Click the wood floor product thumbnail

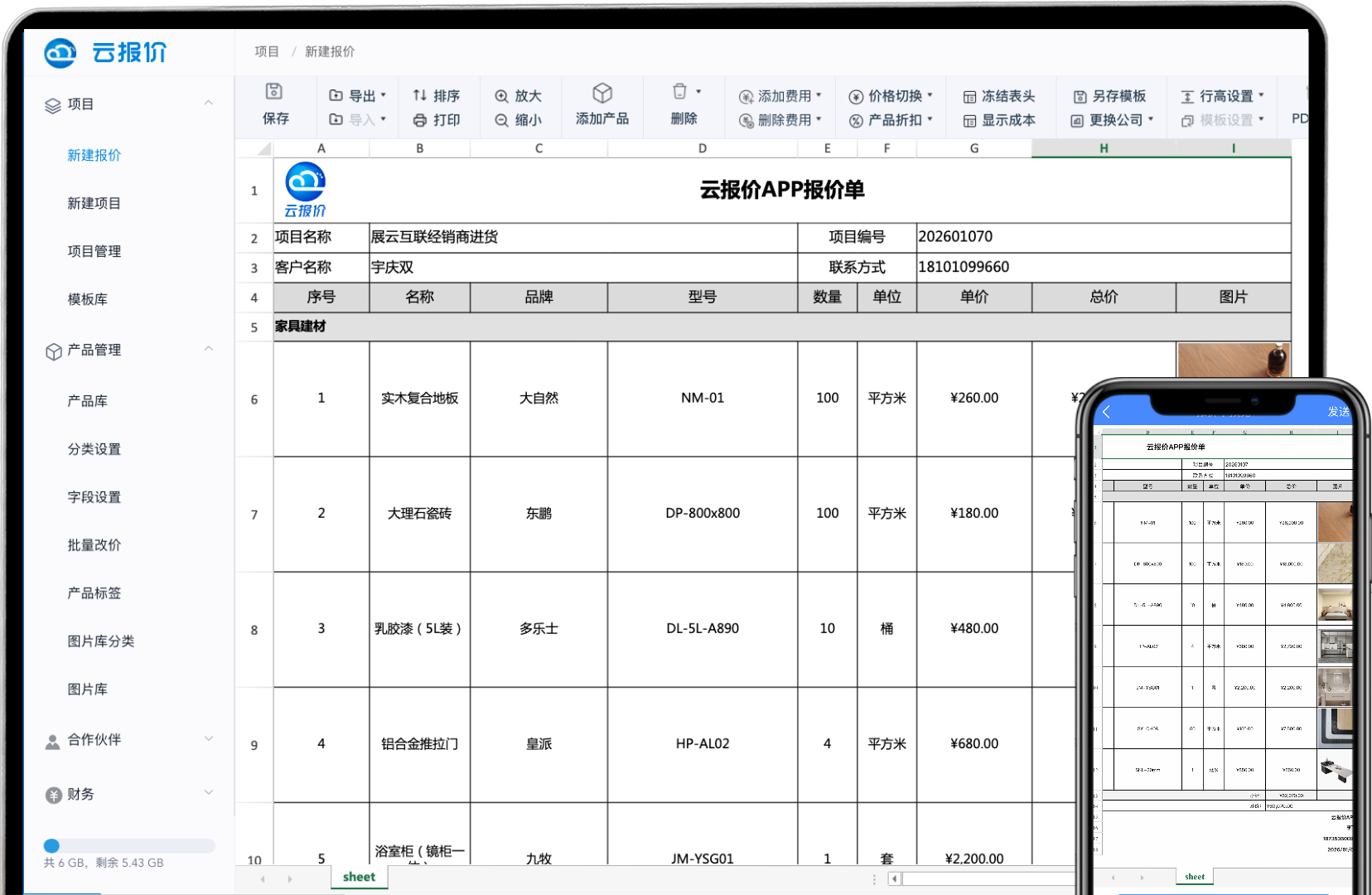coord(1234,360)
